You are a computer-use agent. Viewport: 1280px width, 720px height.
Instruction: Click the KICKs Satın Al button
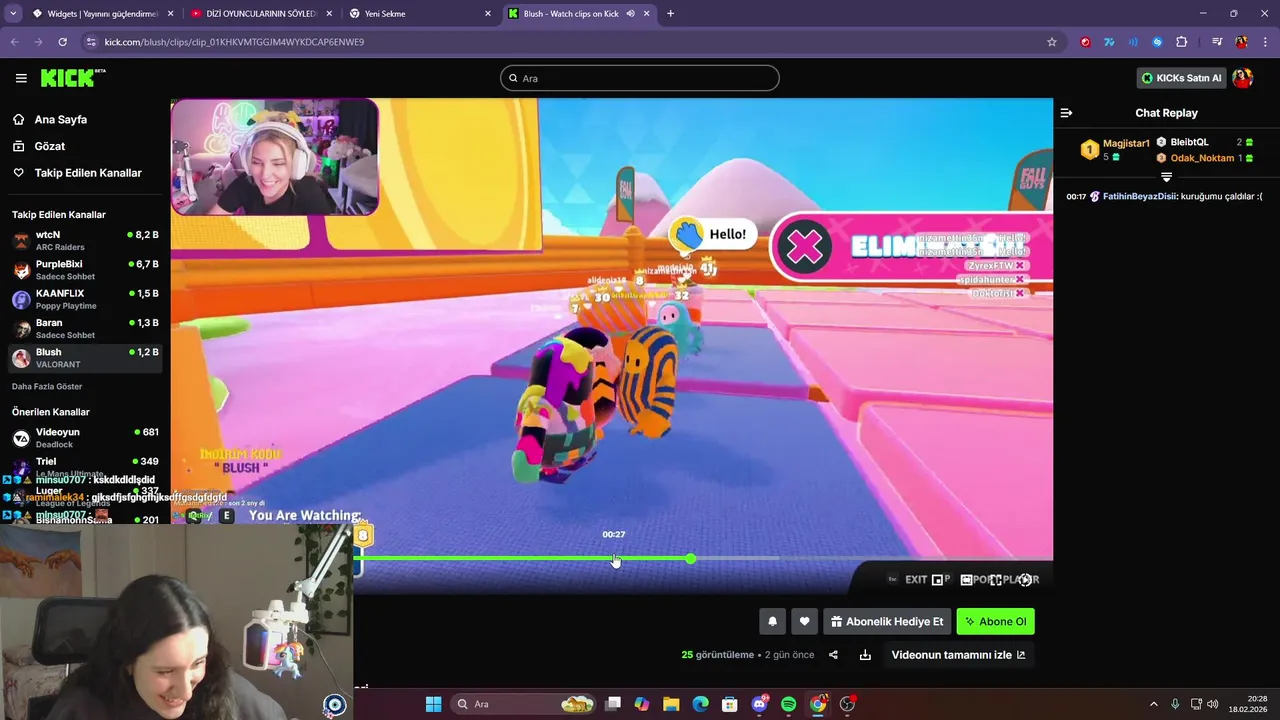tap(1180, 78)
